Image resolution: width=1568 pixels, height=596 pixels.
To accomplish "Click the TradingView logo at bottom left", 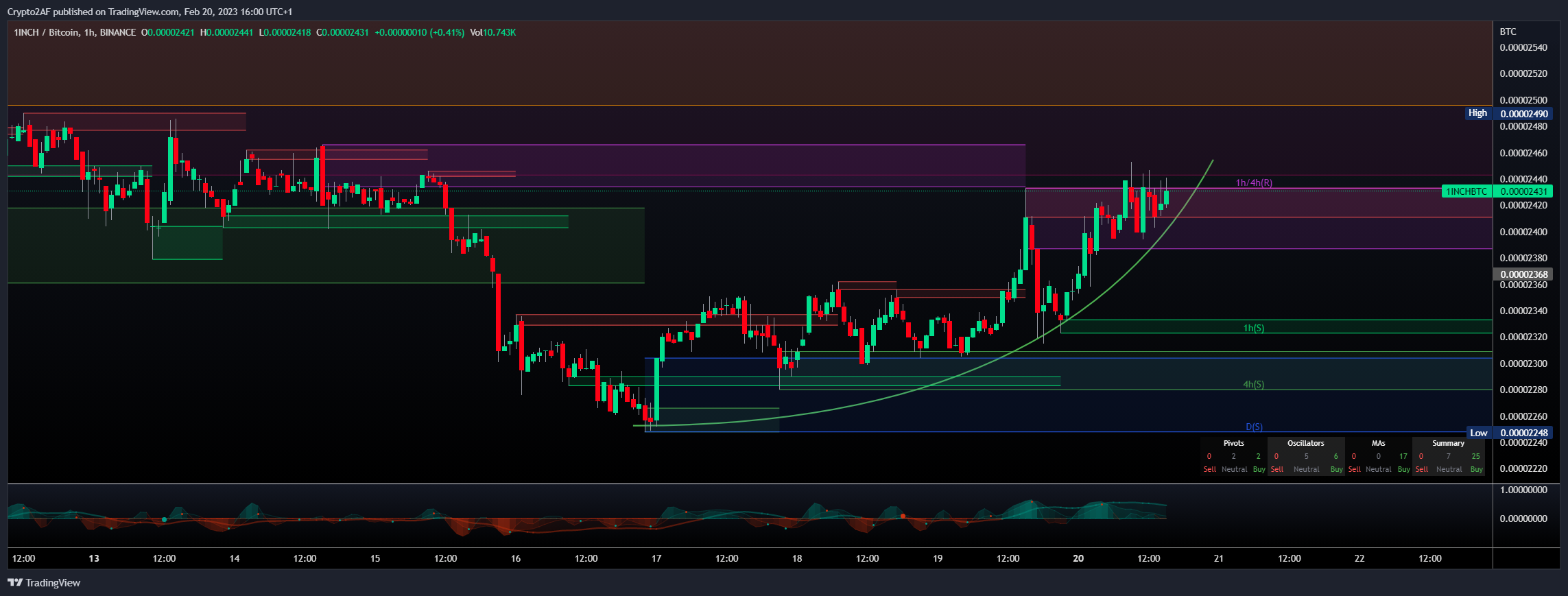I will (x=44, y=583).
